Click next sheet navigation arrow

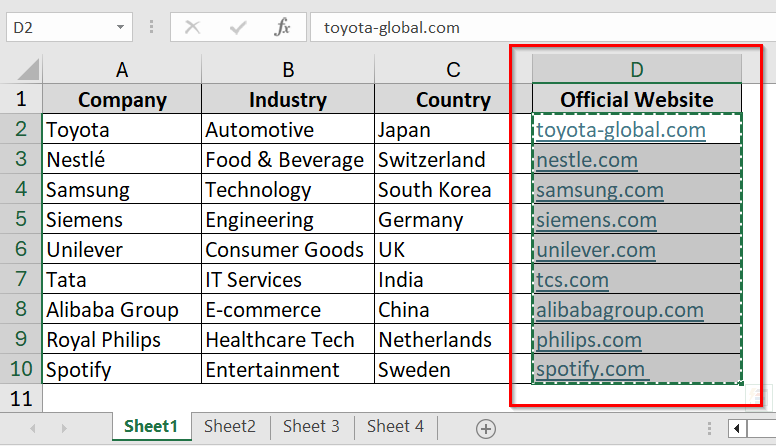64,428
